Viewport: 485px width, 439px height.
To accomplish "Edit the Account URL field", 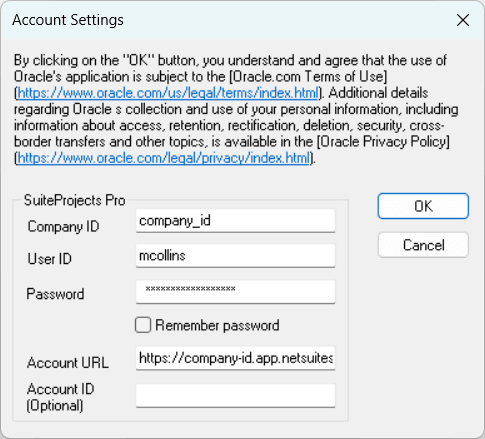I will coord(235,358).
